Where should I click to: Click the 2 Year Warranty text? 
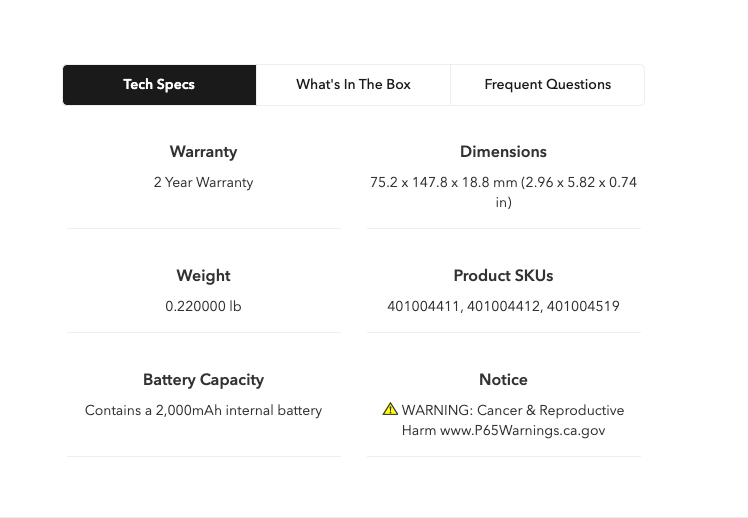(x=203, y=183)
